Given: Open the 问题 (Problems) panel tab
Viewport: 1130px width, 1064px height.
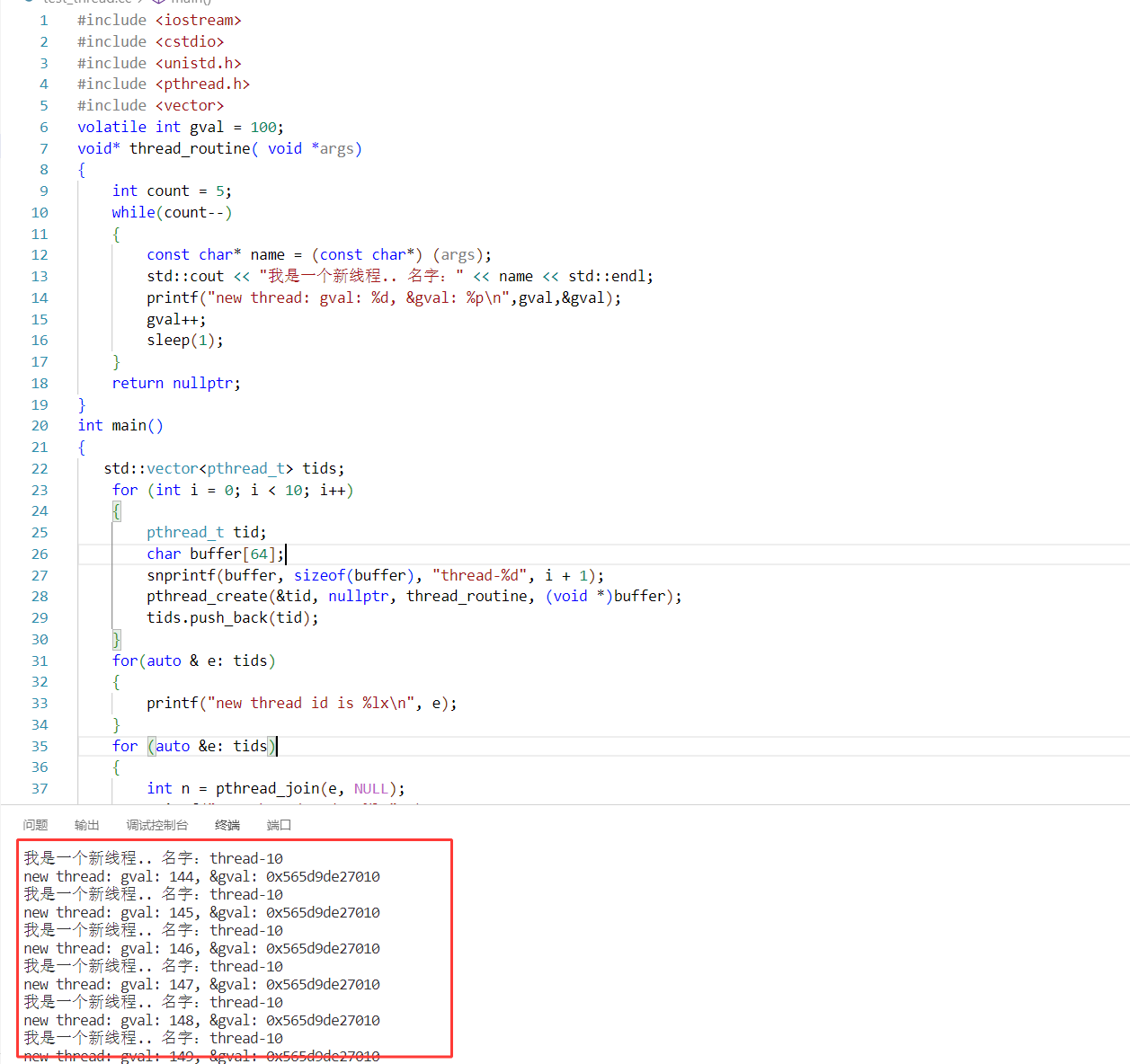Looking at the screenshot, I should pos(36,825).
